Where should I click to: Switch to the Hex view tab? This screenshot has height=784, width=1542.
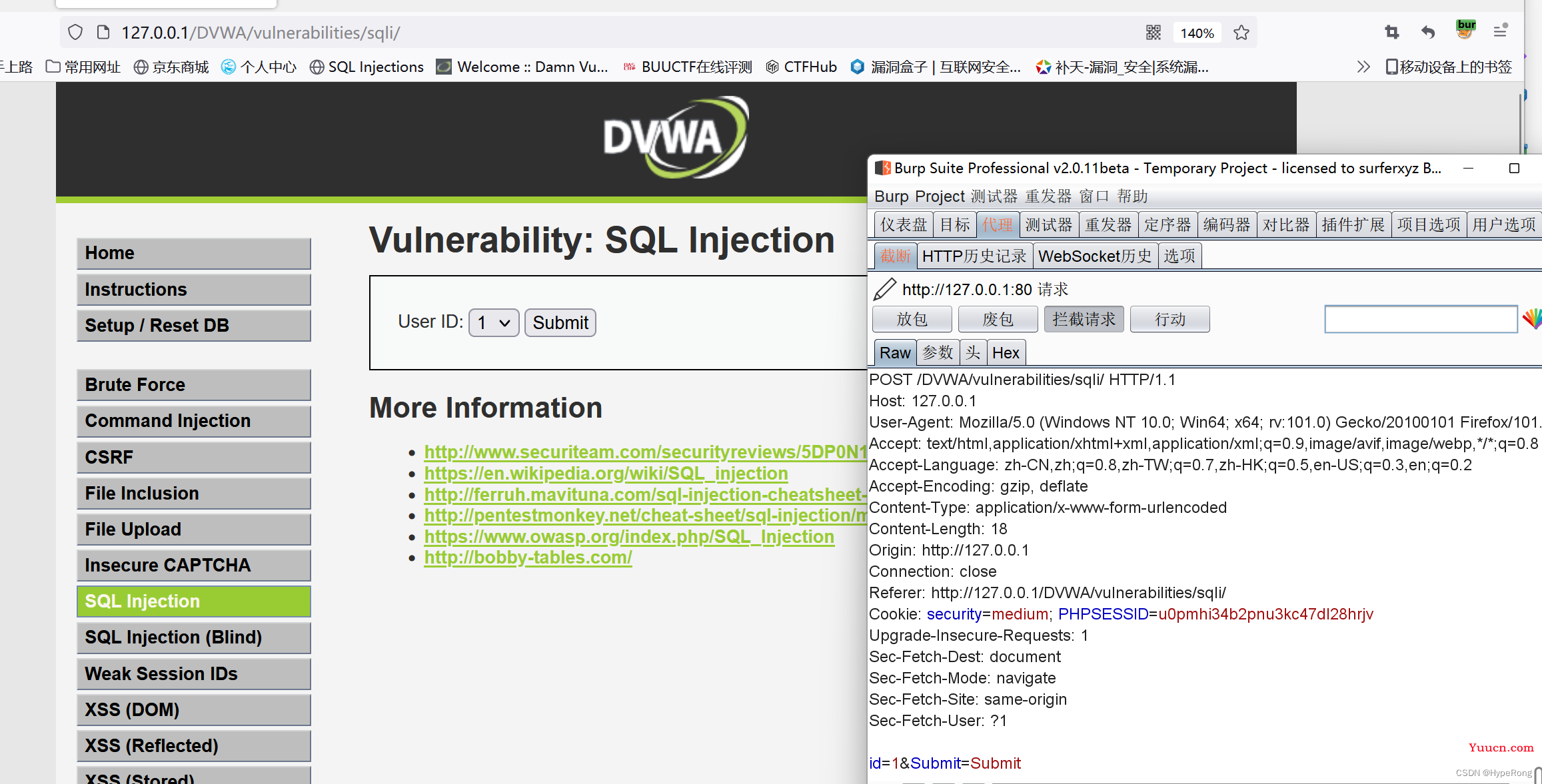point(1006,352)
